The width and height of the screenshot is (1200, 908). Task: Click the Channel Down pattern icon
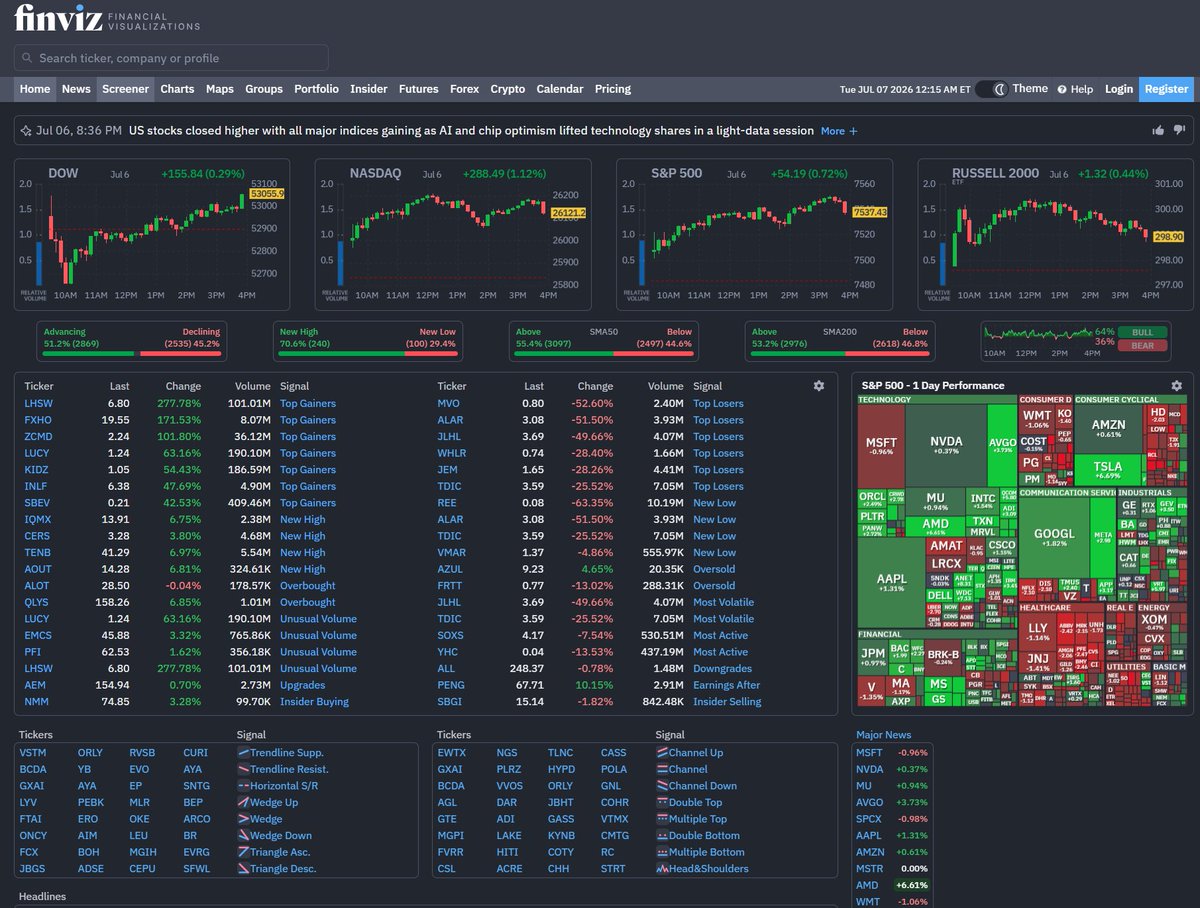click(662, 786)
